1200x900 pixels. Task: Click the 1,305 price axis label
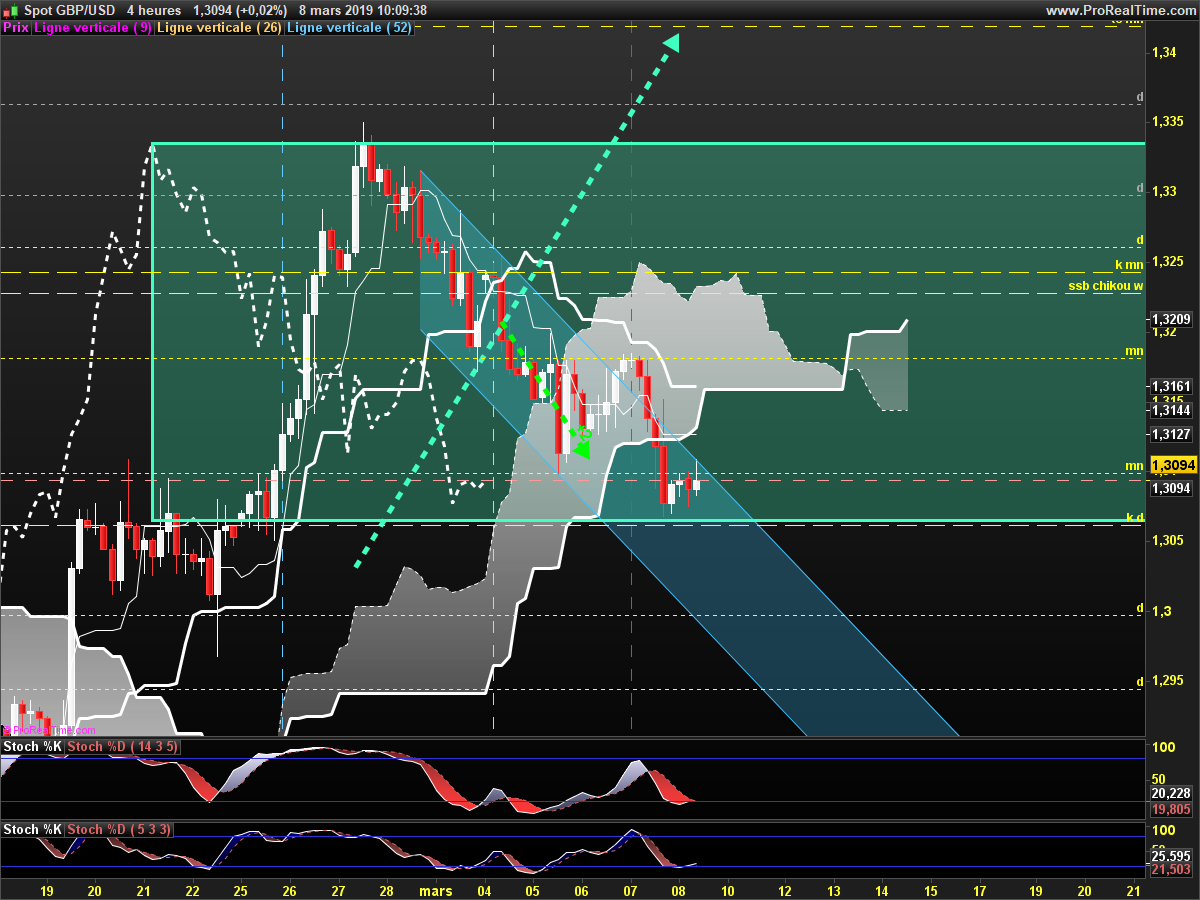pyautogui.click(x=1169, y=541)
